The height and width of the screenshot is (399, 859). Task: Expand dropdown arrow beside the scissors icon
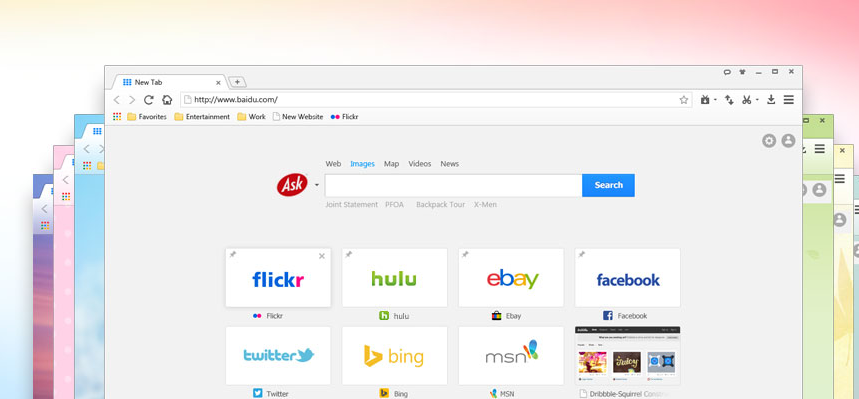757,100
